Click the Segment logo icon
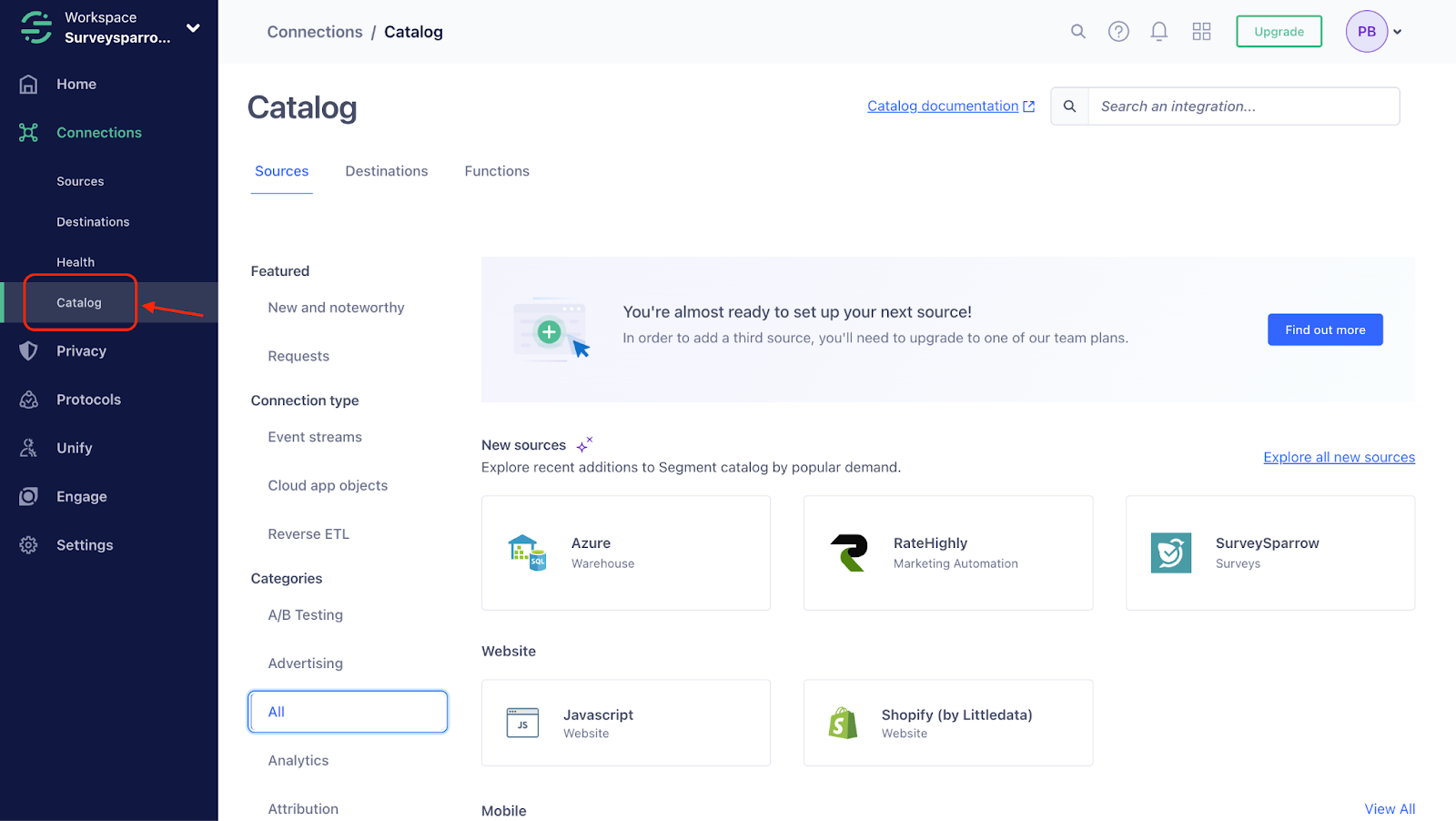The image size is (1456, 821). [36, 27]
